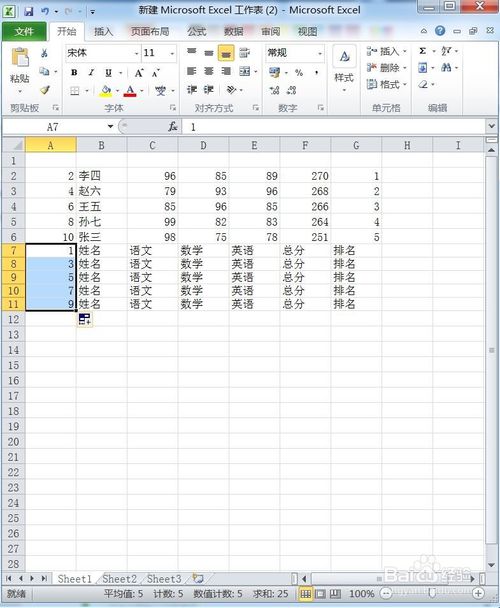The height and width of the screenshot is (608, 500).
Task: Click the fx insert function icon
Action: [x=173, y=126]
